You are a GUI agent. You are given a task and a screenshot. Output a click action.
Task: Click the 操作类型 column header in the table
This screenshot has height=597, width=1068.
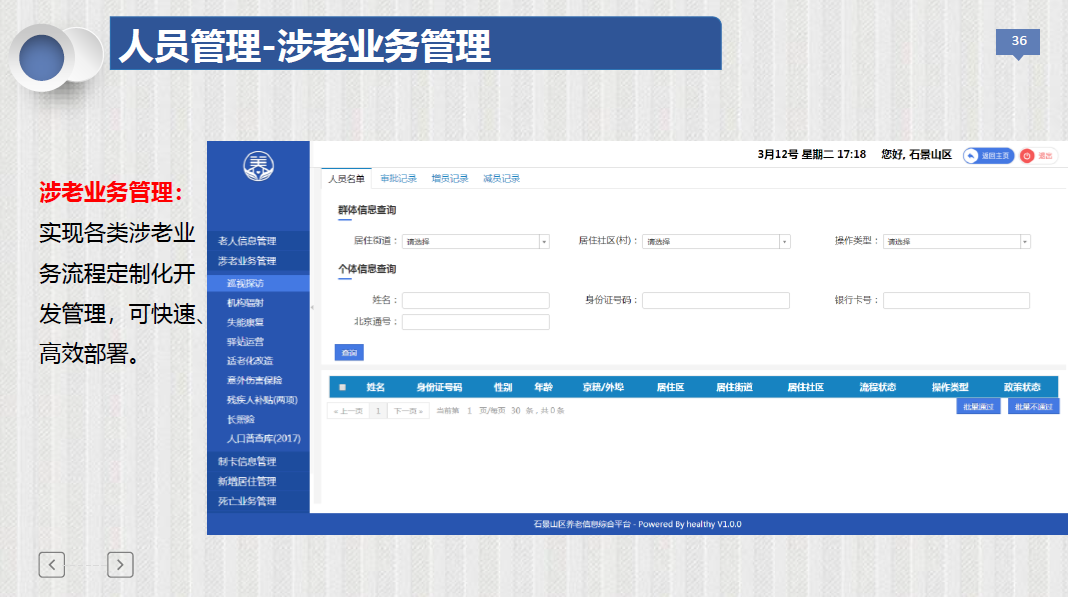[x=949, y=387]
